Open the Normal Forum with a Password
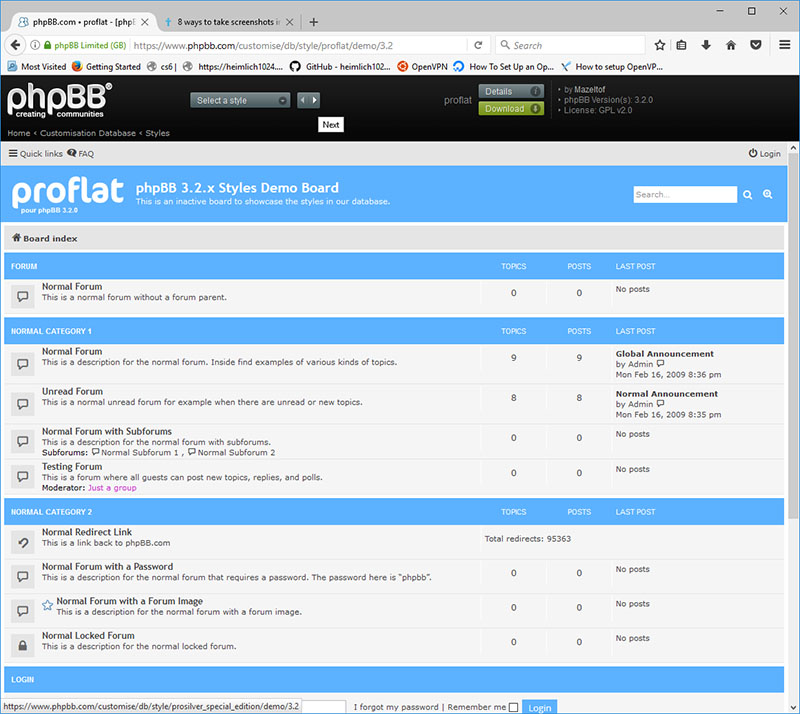 [107, 566]
